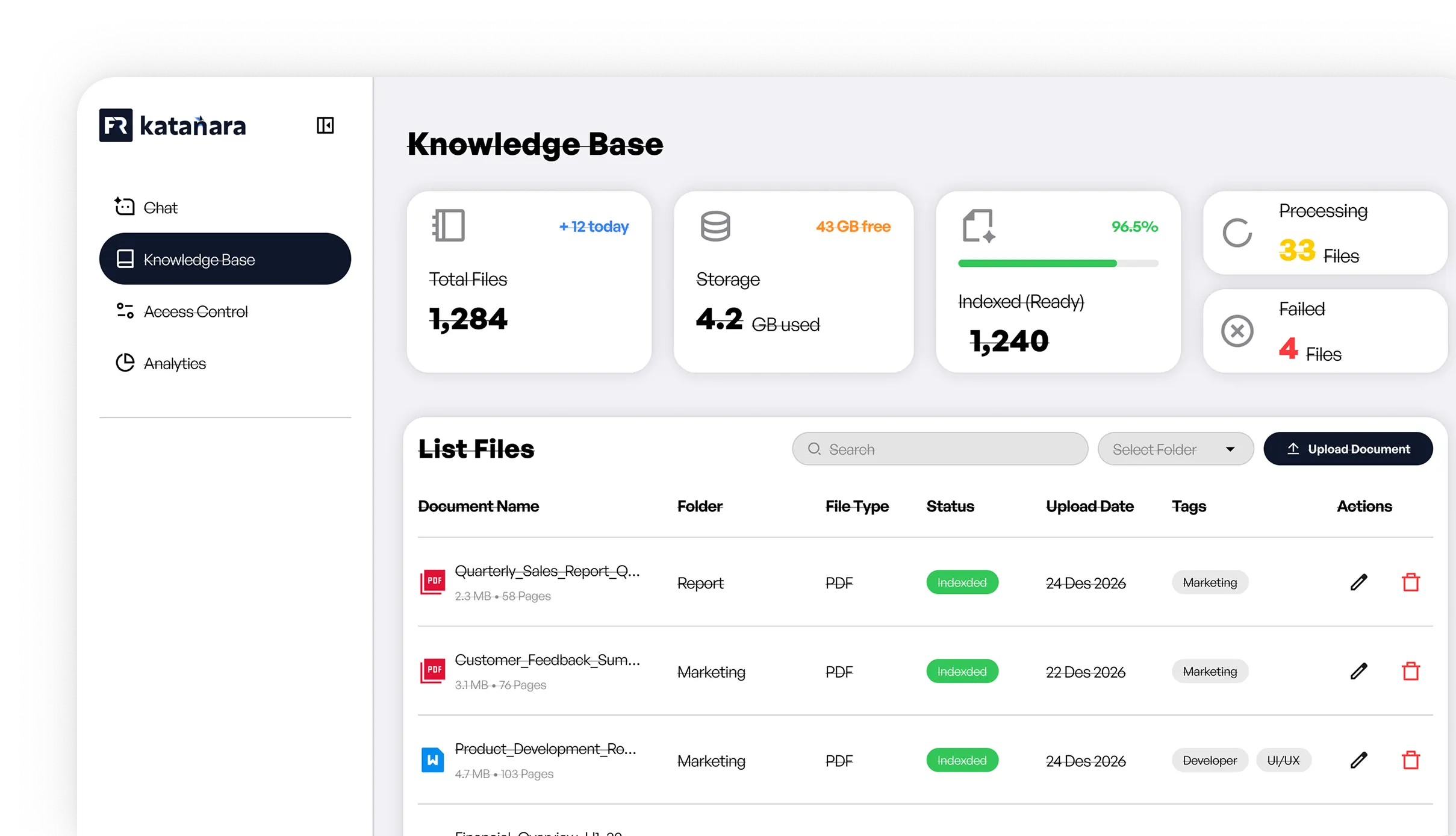The width and height of the screenshot is (1456, 836).
Task: Edit Quarterly_Sales_Report pencil icon
Action: (x=1358, y=582)
